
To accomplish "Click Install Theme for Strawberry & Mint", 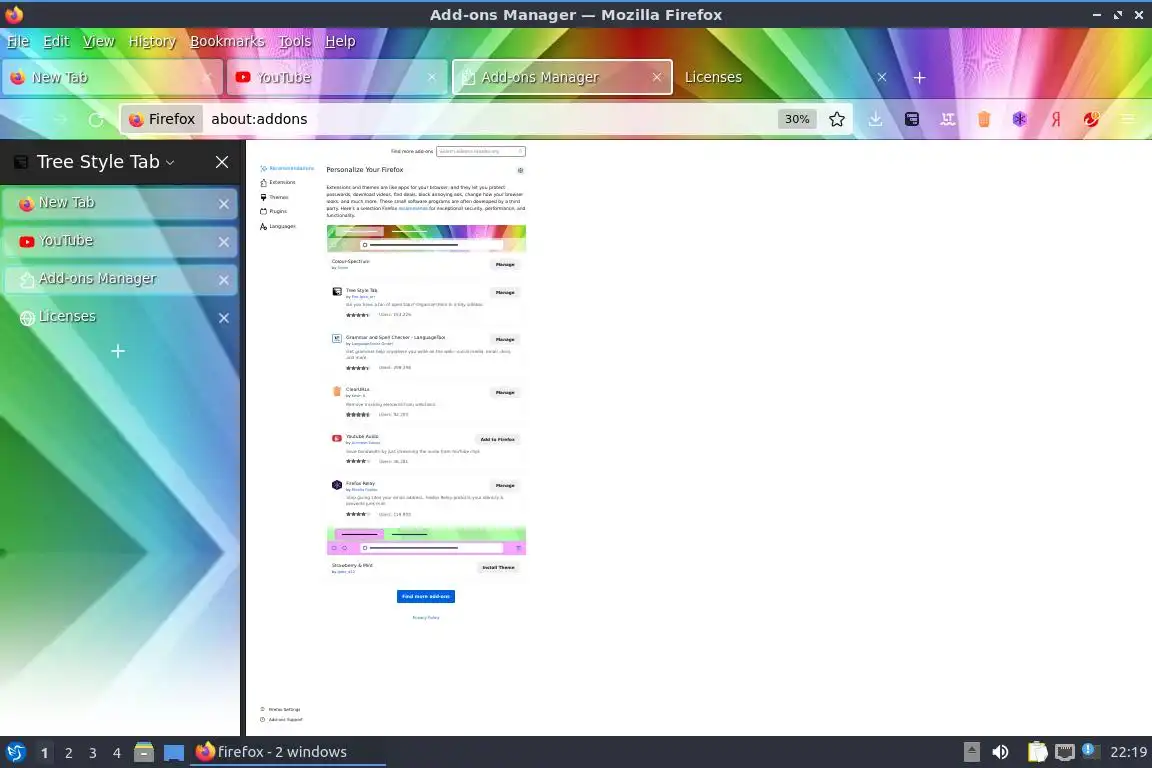I will [498, 567].
